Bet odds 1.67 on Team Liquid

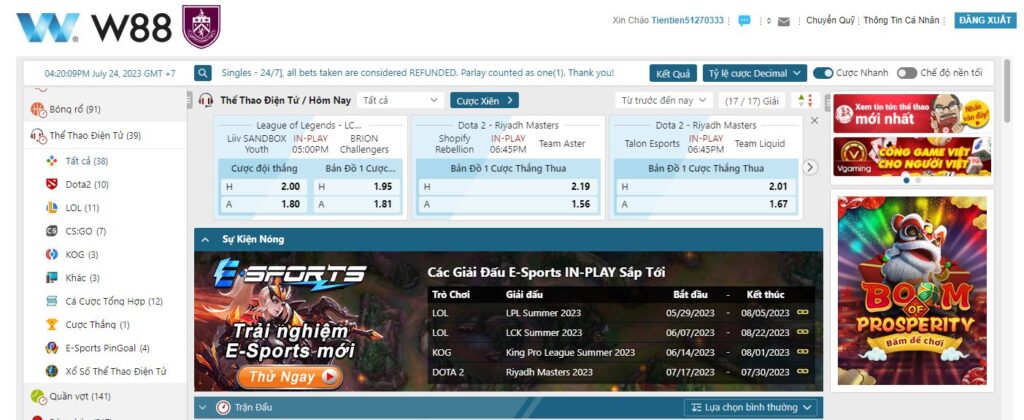pyautogui.click(x=706, y=204)
